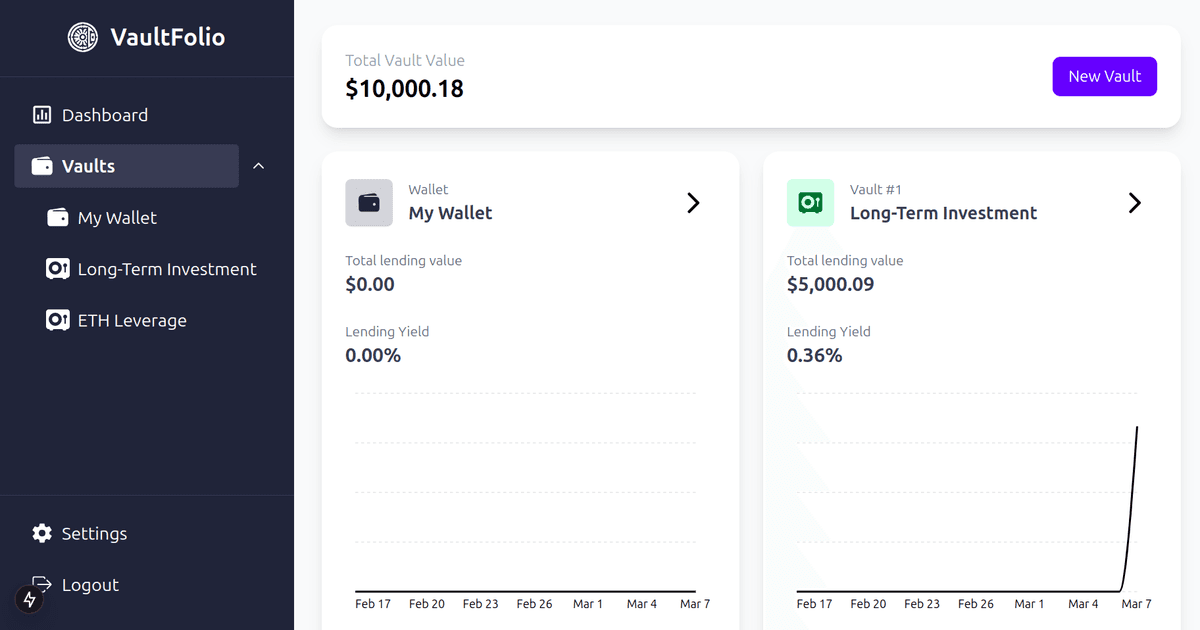Click Feb 20 label on Long-Term Investment chart
The image size is (1200, 630).
point(868,604)
